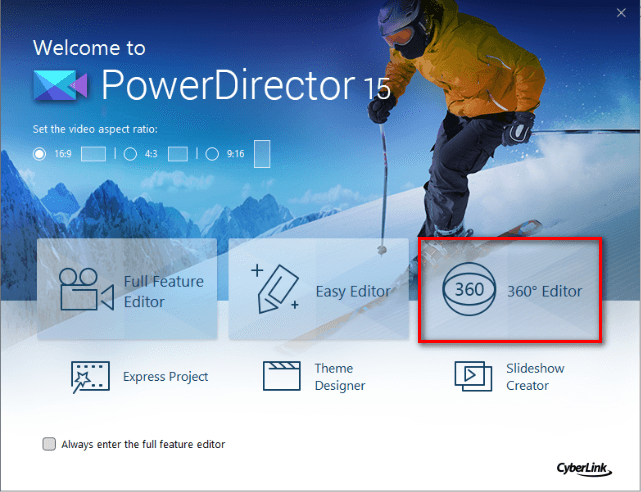Click the Easy Editor label
641x492 pixels.
coord(353,292)
